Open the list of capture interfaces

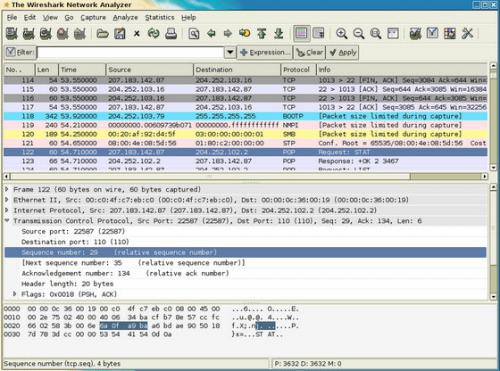coord(12,34)
